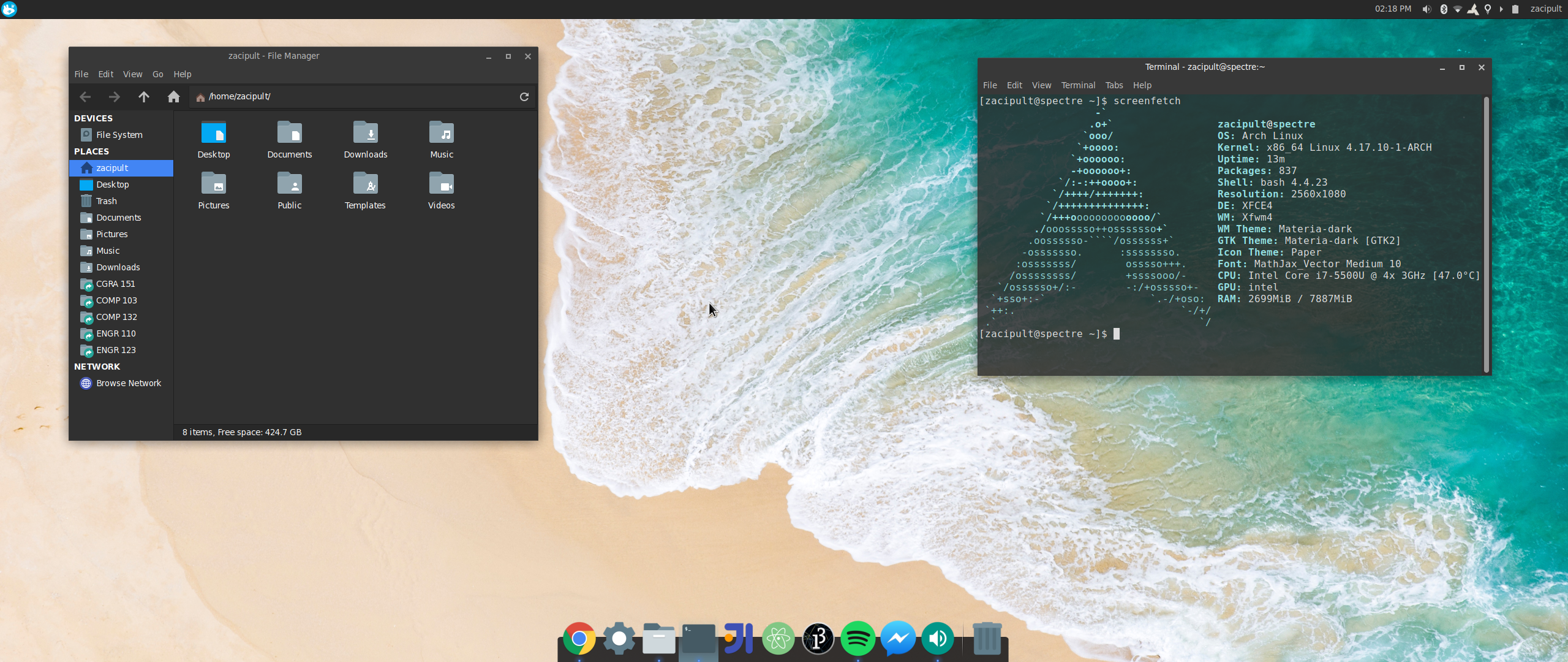Open Settings gear in the dock
Image resolution: width=1568 pixels, height=662 pixels.
619,639
